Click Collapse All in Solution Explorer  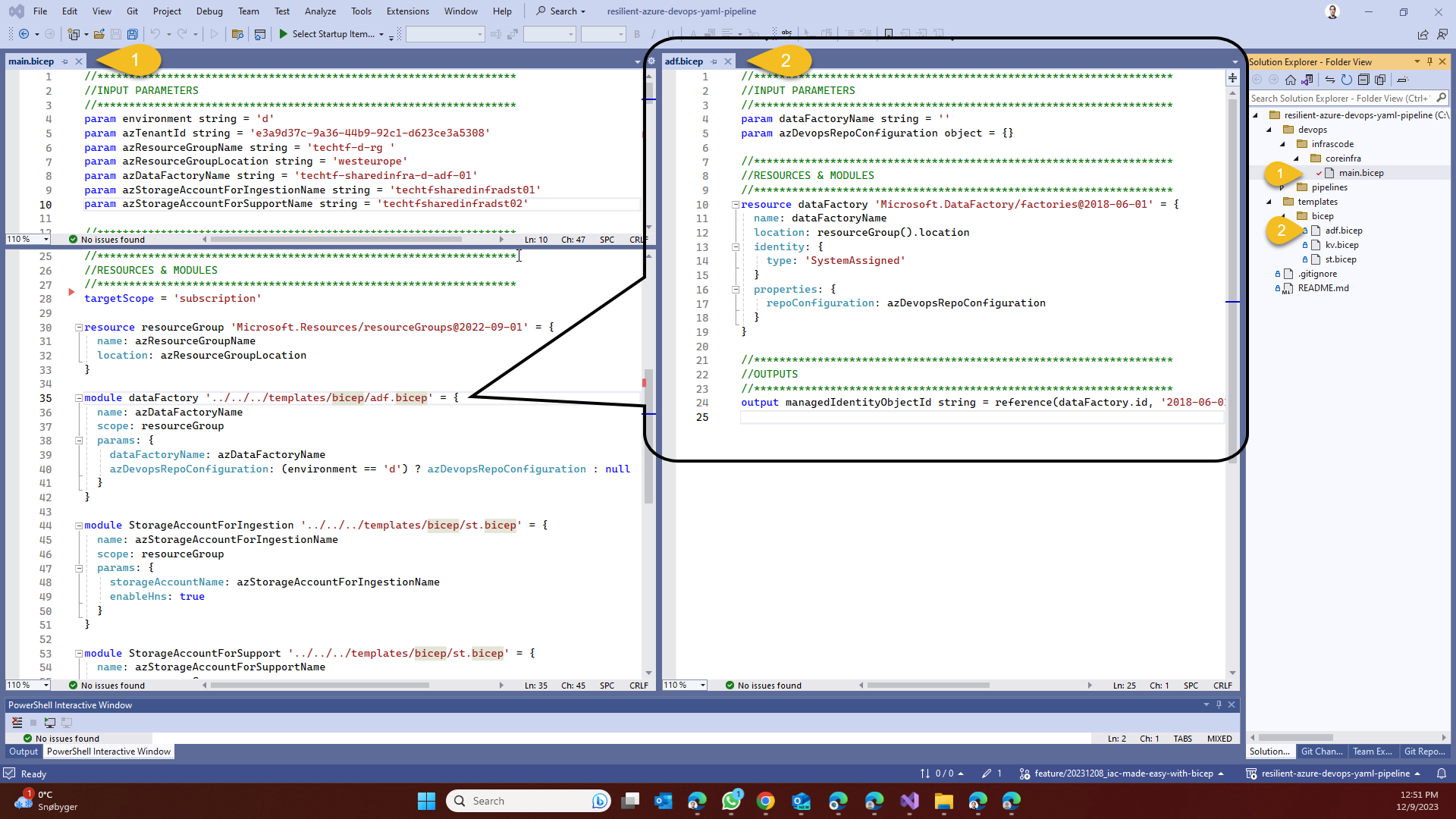1363,80
